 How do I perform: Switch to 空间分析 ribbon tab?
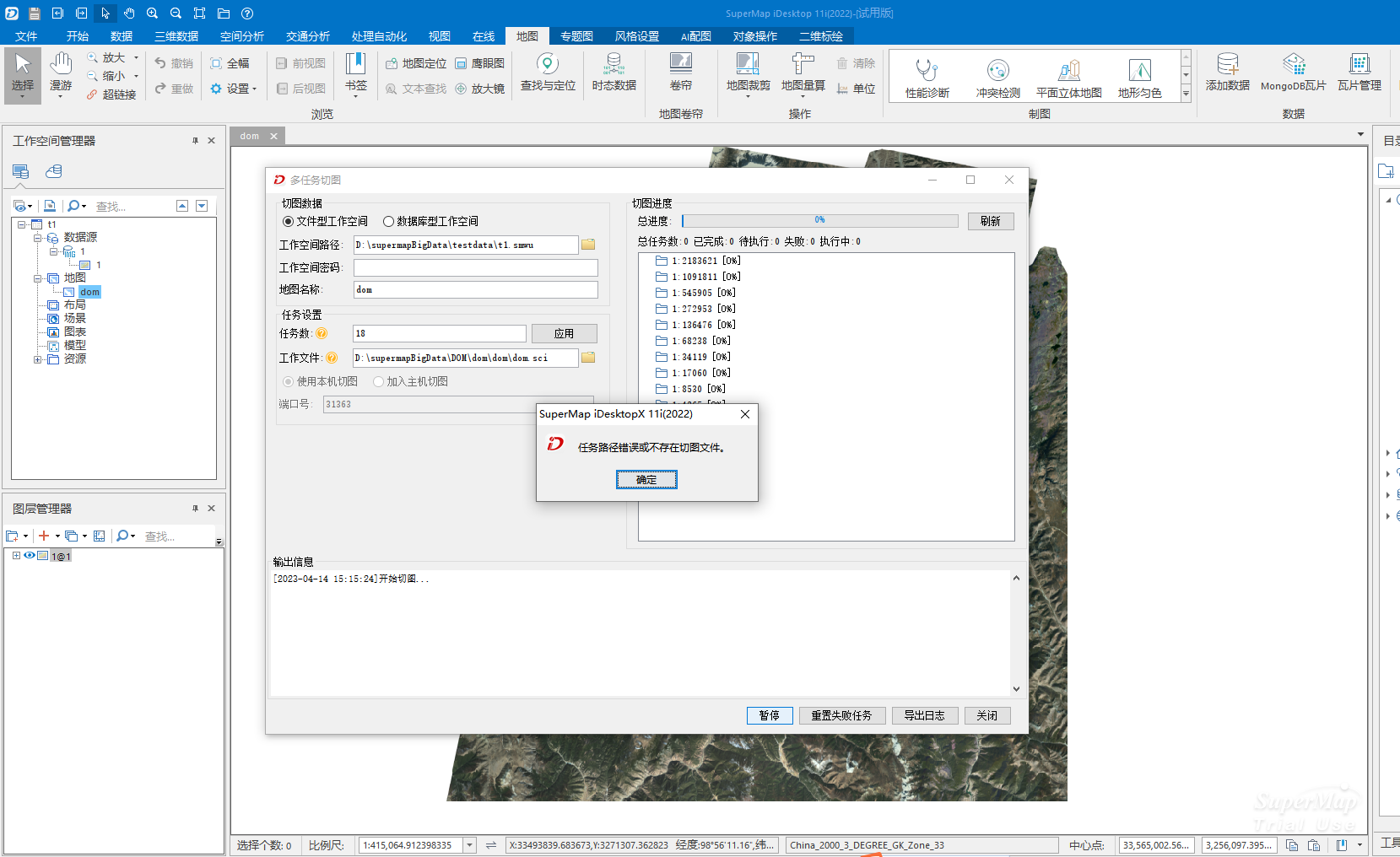242,36
